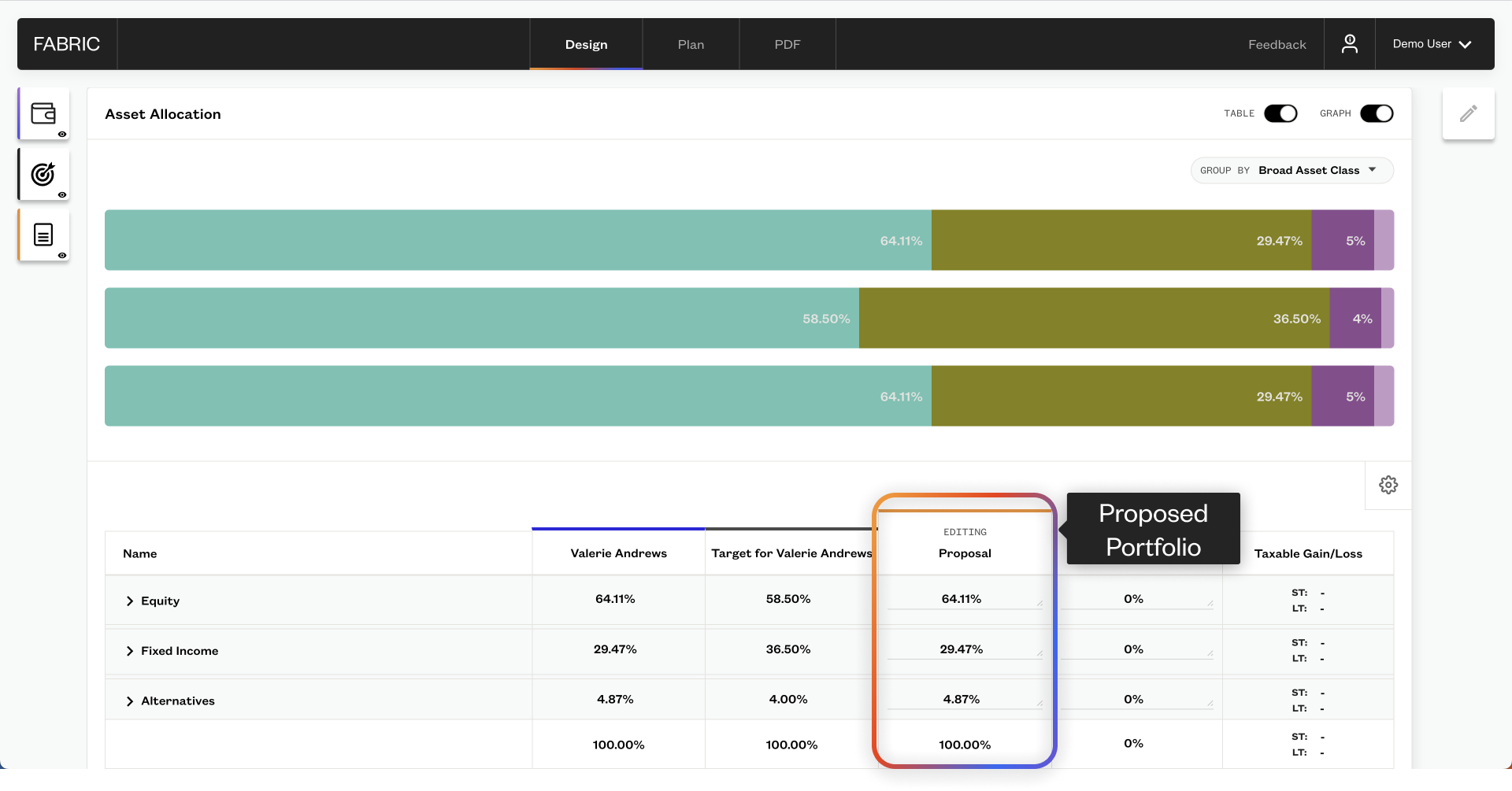The height and width of the screenshot is (791, 1512).
Task: Edit the Fixed Income 0% change field
Action: click(x=1136, y=650)
